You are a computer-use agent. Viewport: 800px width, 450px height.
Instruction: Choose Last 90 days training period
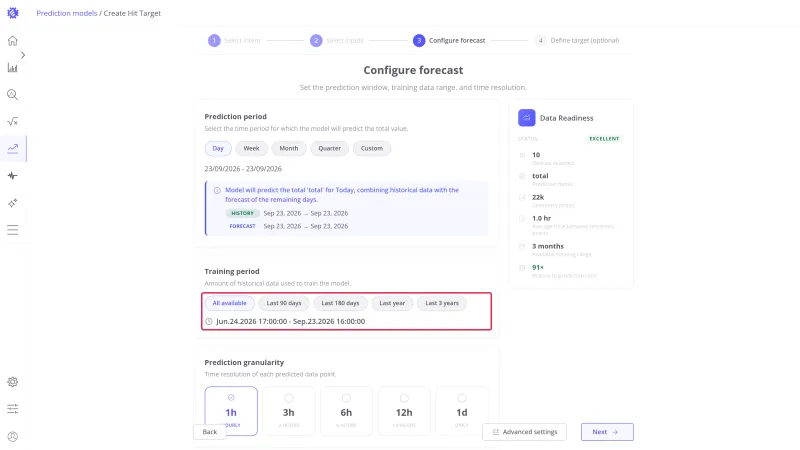pos(284,303)
